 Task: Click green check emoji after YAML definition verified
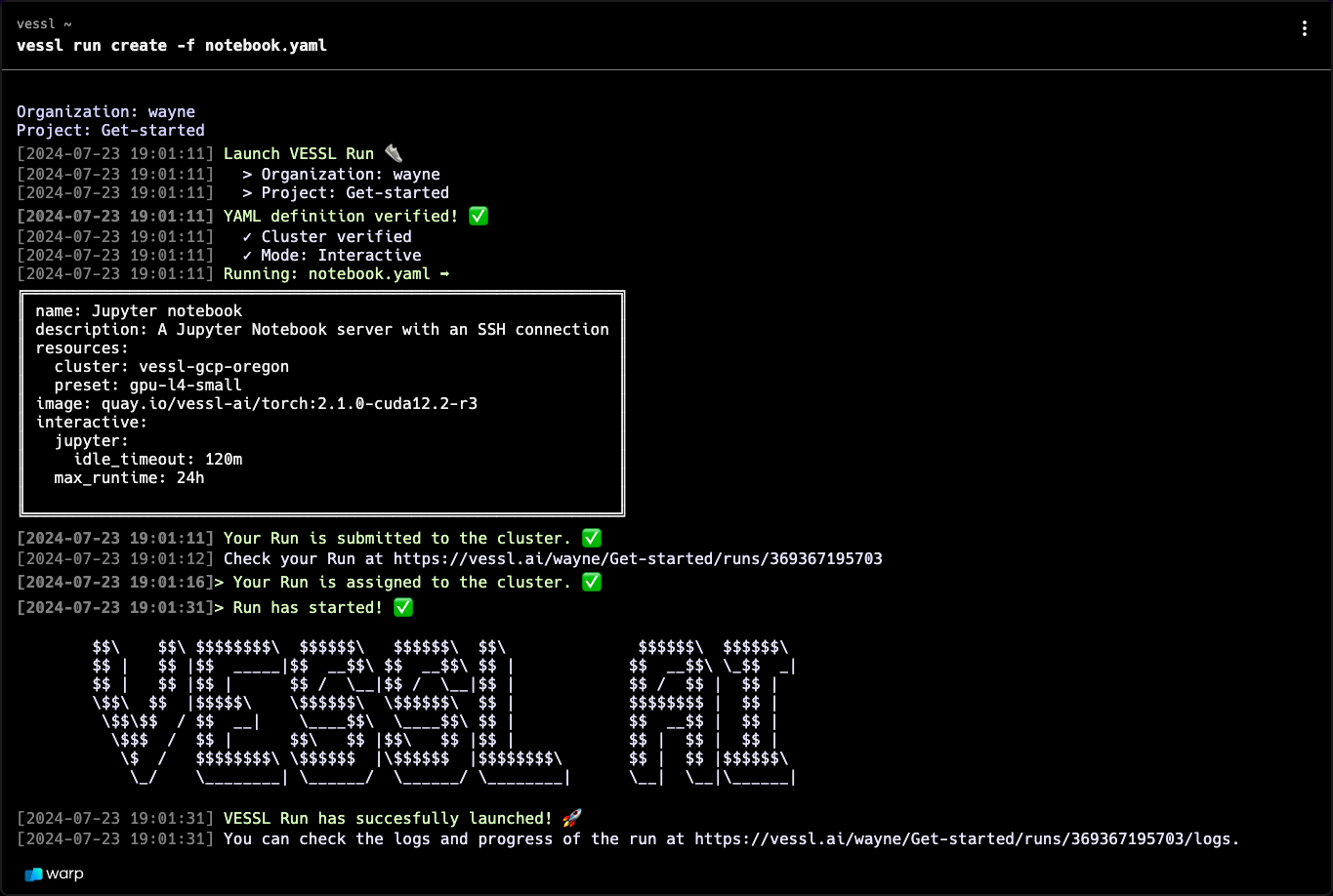tap(479, 216)
